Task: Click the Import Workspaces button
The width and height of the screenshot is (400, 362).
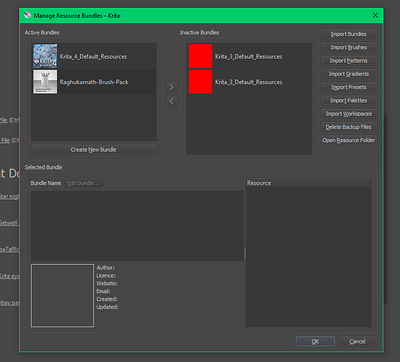Action: [349, 114]
